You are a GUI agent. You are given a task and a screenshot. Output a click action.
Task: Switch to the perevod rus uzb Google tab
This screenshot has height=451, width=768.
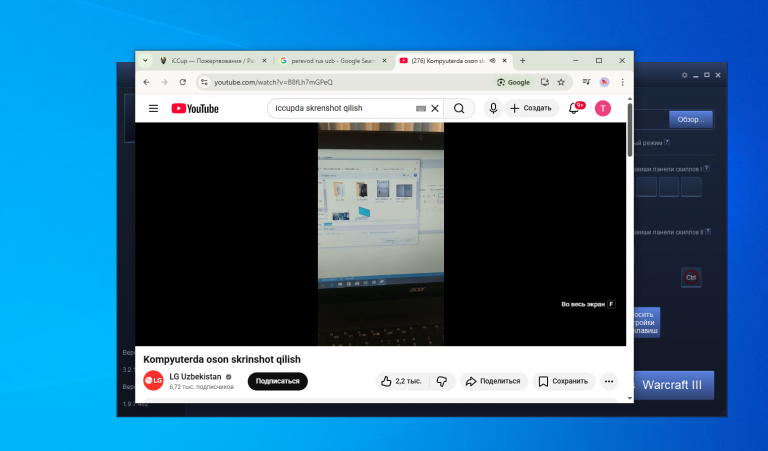pos(333,61)
